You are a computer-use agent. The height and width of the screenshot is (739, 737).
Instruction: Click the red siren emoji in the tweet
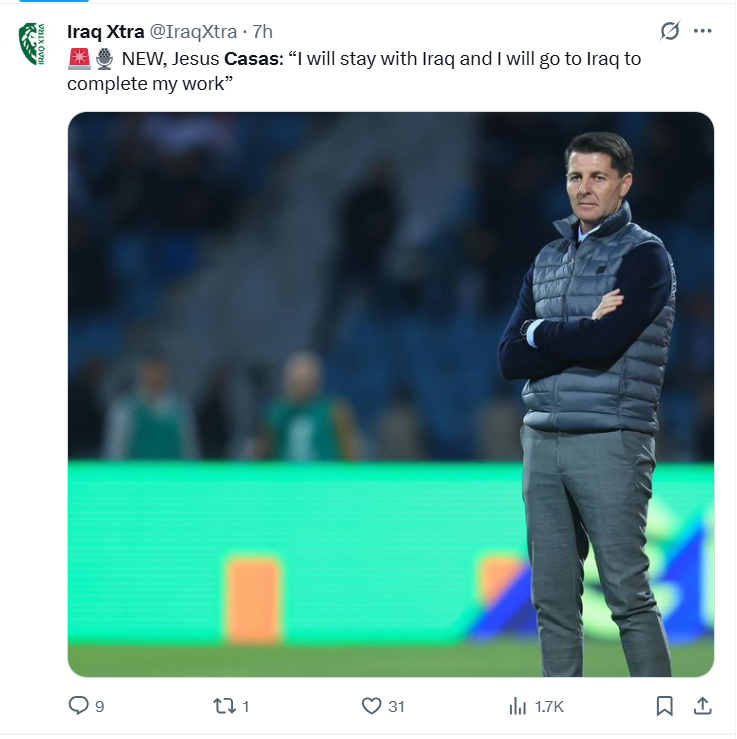[80, 59]
